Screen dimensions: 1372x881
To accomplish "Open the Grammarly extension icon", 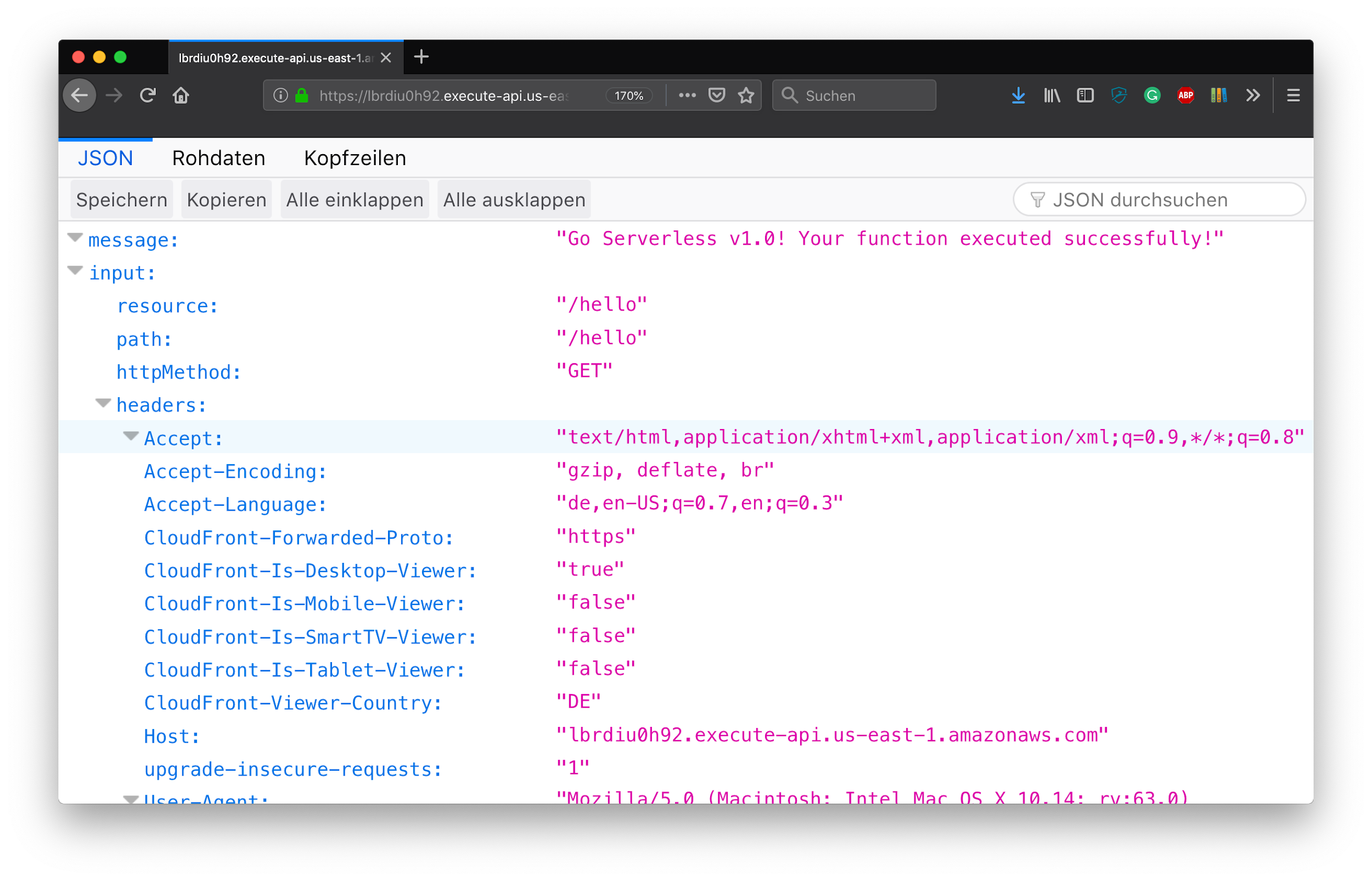I will [x=1152, y=95].
